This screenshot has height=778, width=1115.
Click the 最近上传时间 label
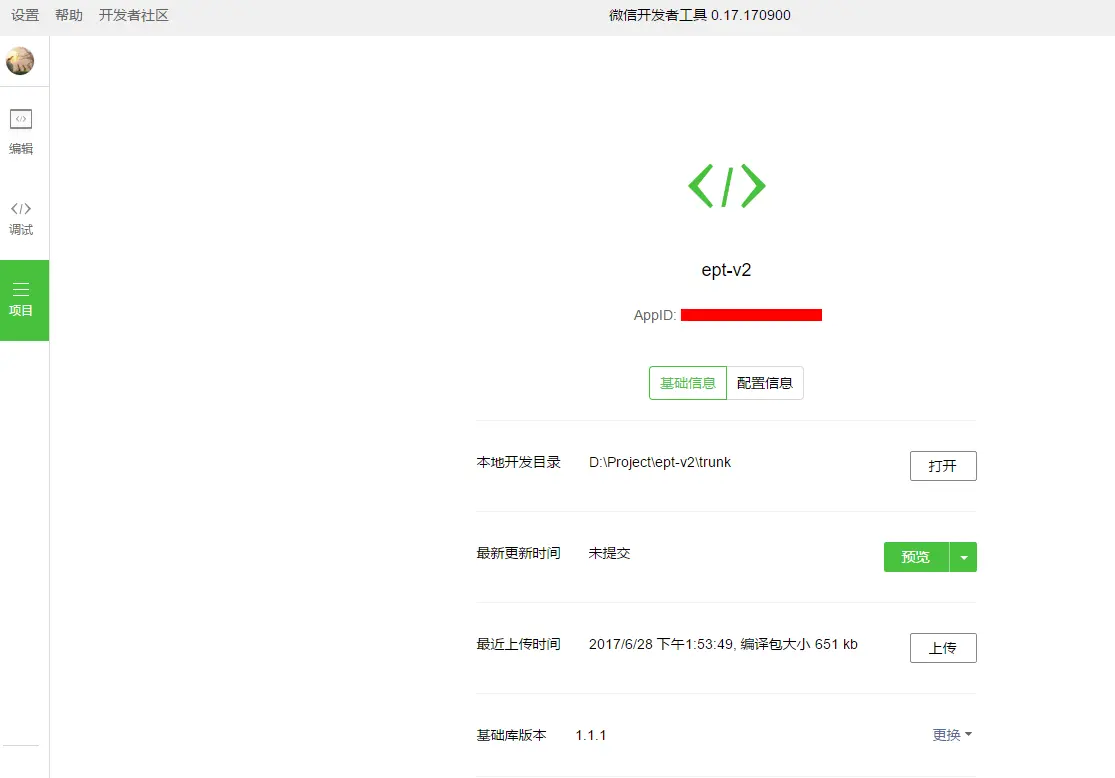(x=518, y=644)
